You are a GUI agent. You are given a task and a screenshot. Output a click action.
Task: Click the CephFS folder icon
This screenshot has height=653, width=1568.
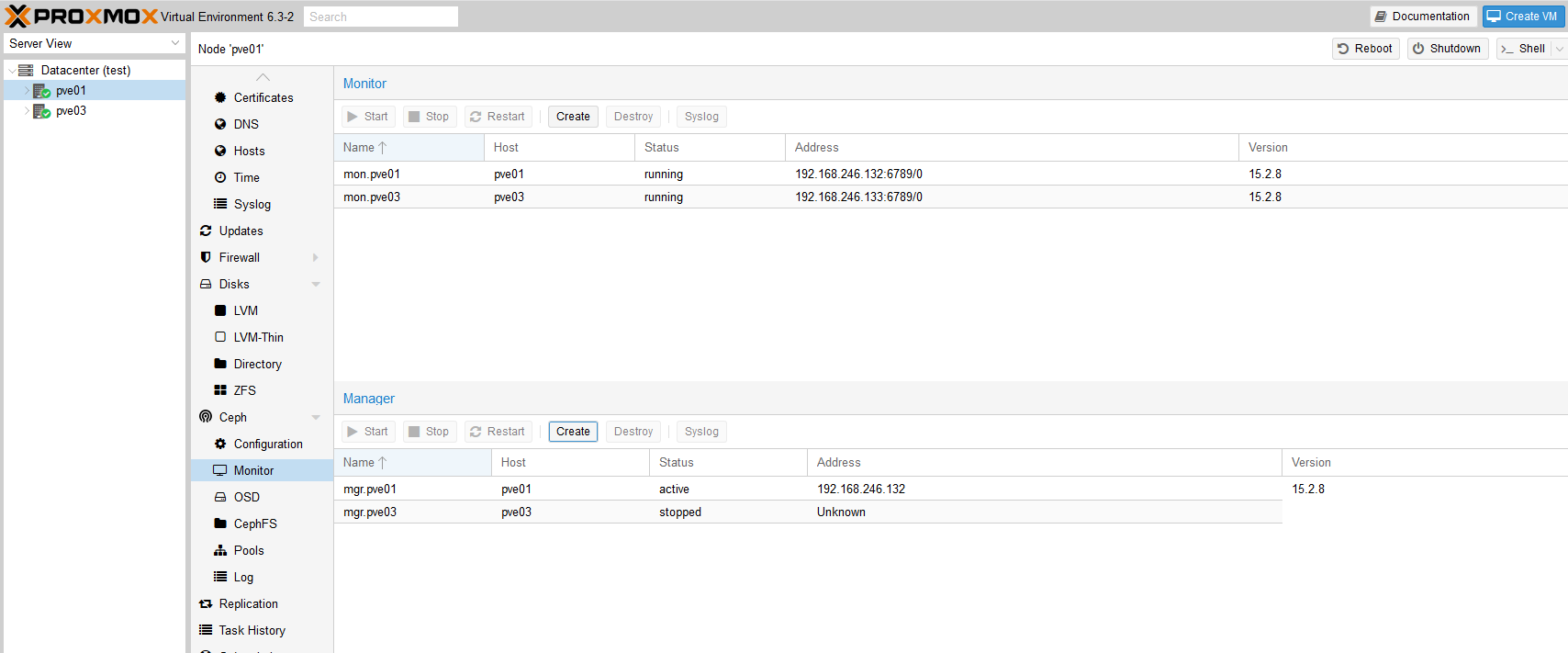(220, 524)
